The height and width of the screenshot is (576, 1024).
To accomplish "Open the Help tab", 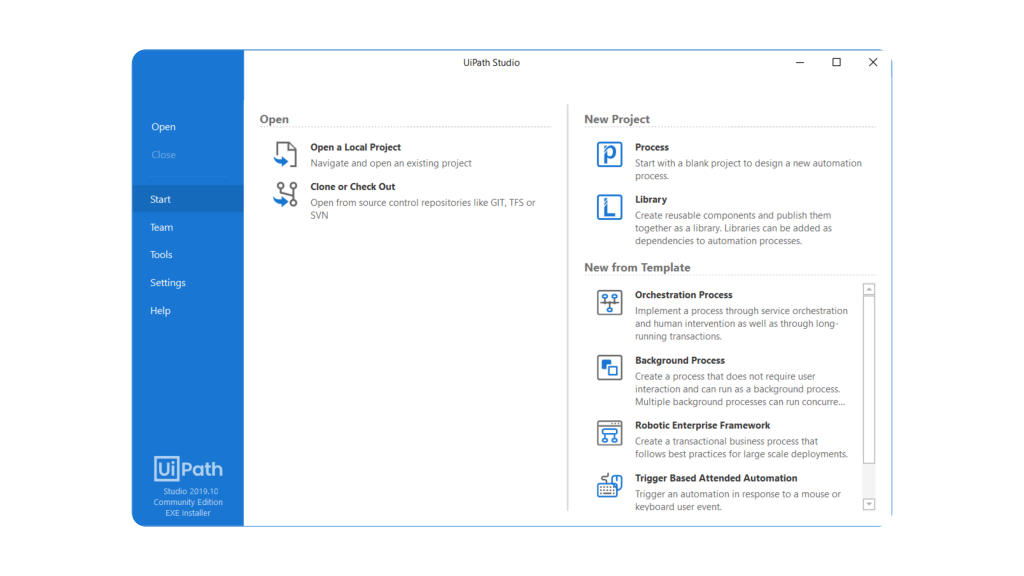I will [160, 311].
